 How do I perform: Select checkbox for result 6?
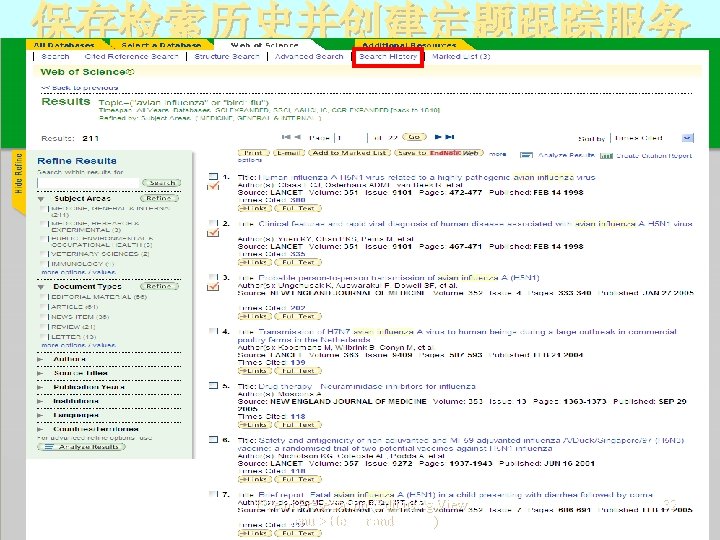tap(213, 439)
